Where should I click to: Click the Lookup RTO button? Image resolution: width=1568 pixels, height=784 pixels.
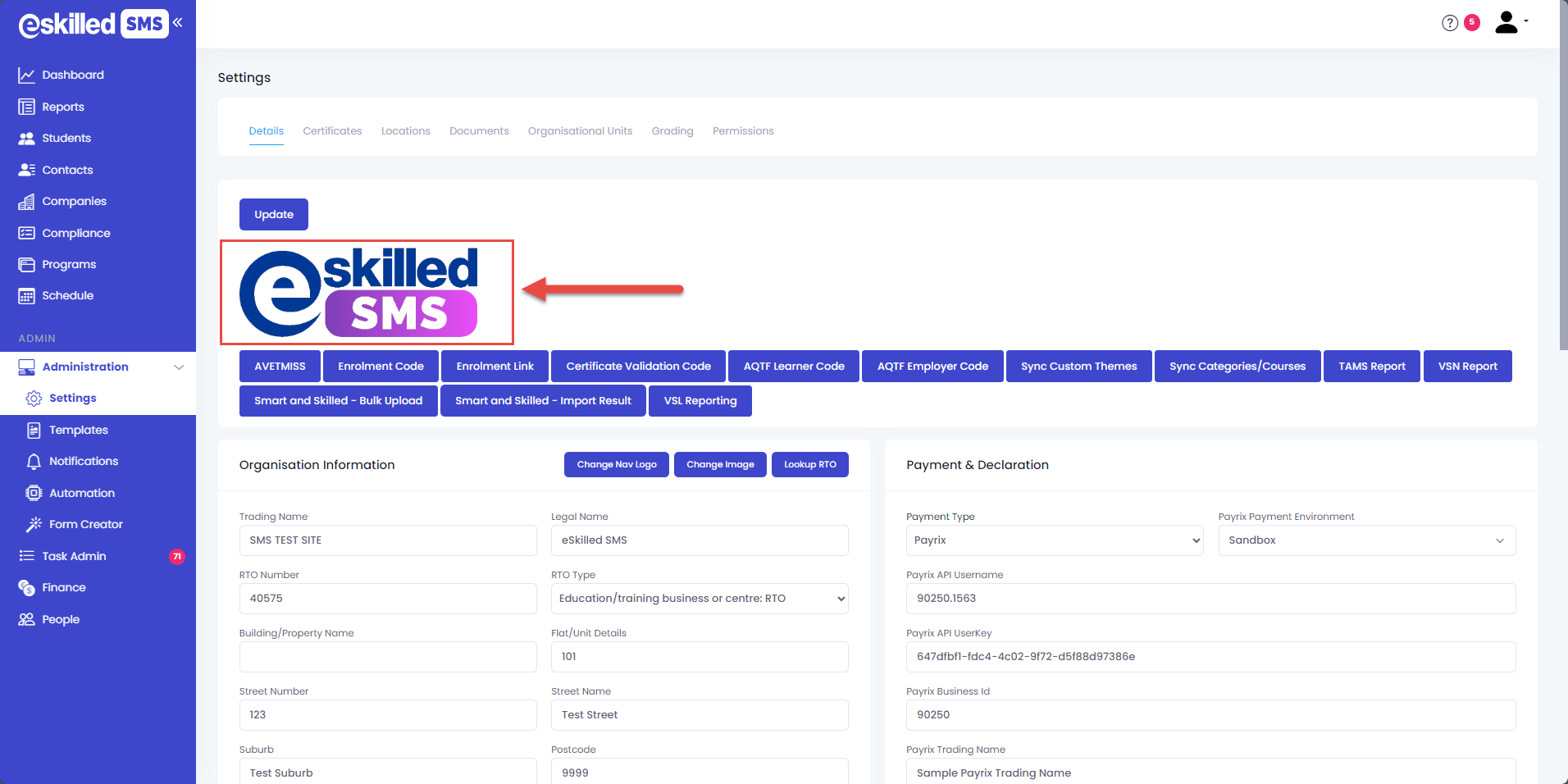[x=809, y=464]
